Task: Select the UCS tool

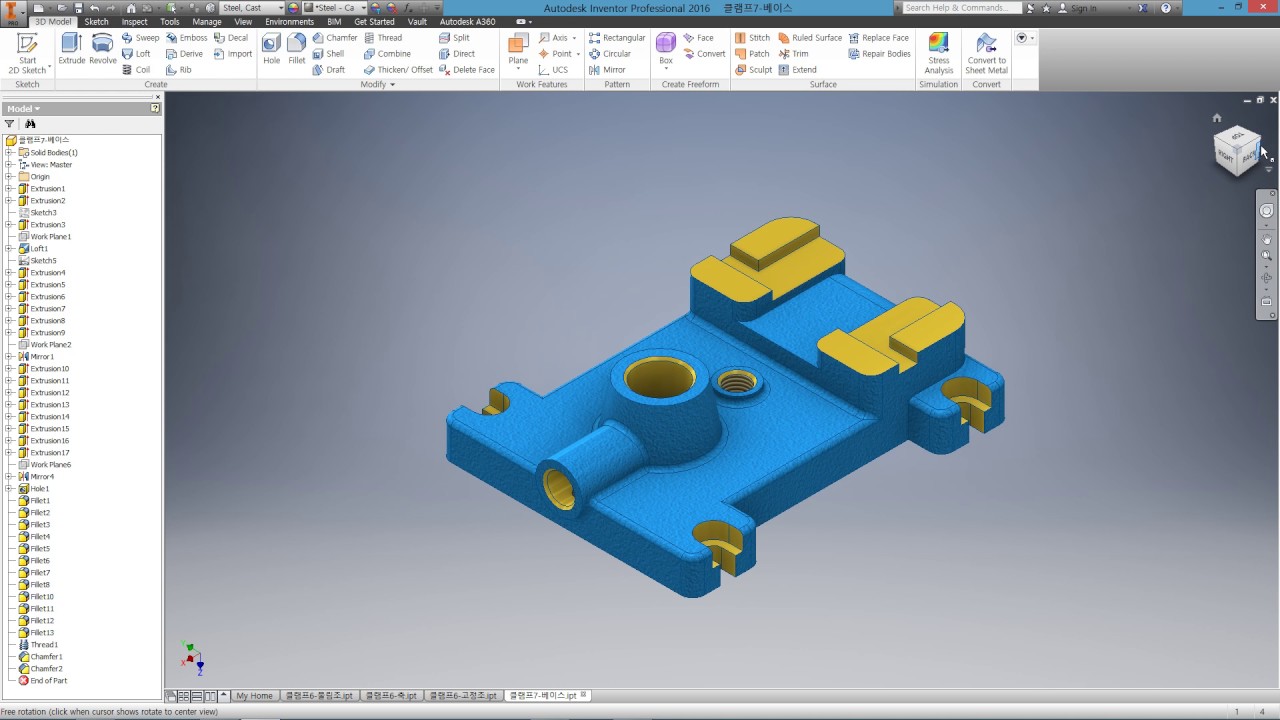Action: 553,70
